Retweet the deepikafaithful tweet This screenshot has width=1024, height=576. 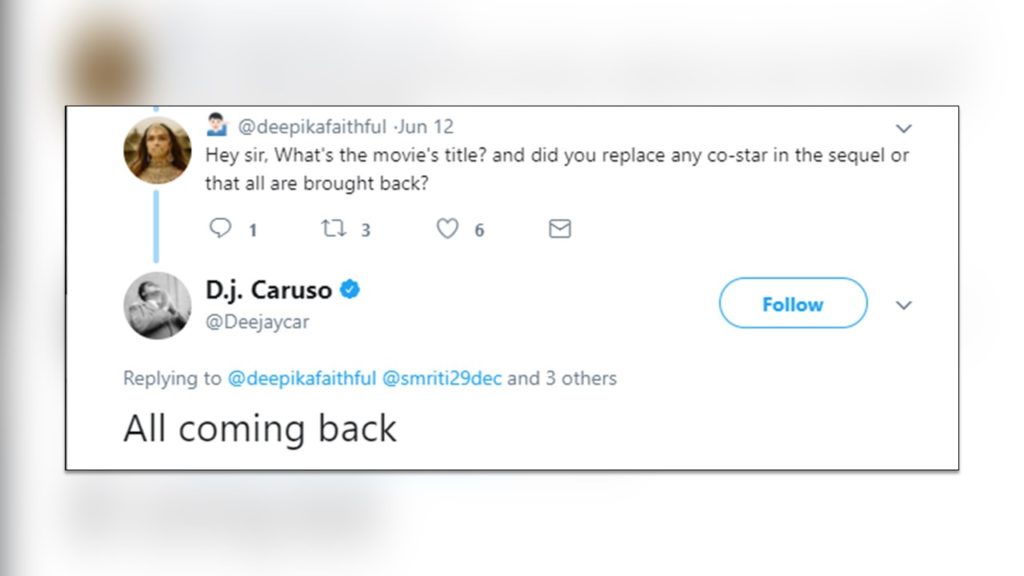333,229
